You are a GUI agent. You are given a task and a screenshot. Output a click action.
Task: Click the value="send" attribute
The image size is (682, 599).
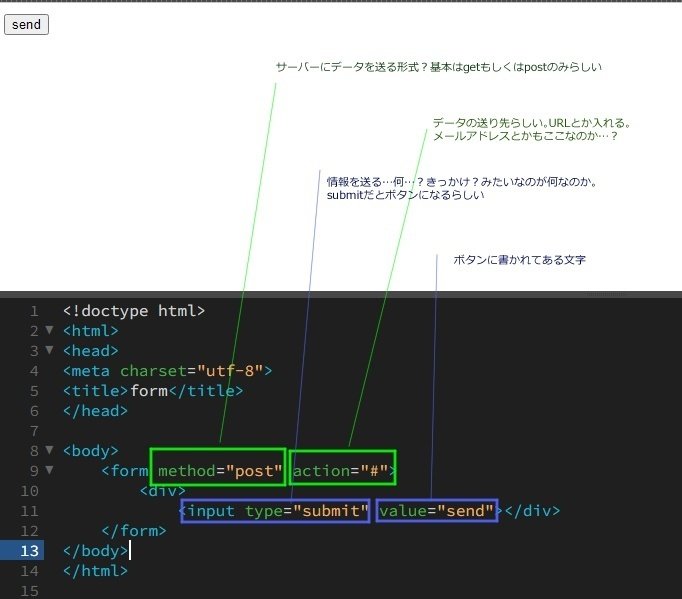437,511
